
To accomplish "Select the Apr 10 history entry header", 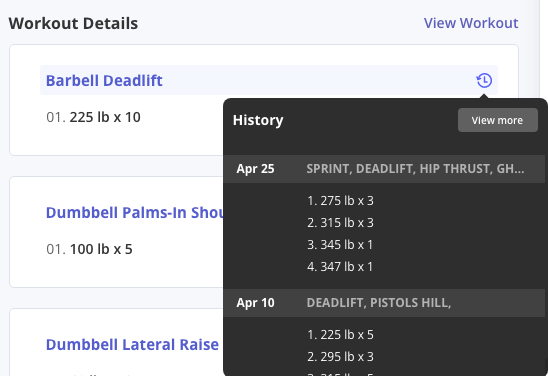I will pos(384,303).
